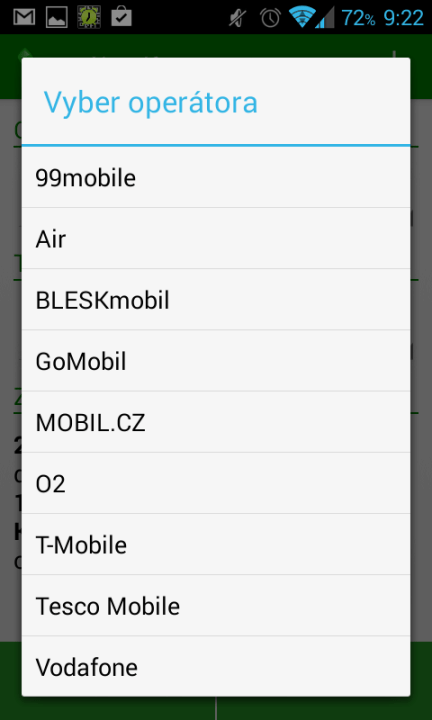Tap the Wi-Fi signal status icon
Screen dimensions: 432x720
coord(301,17)
